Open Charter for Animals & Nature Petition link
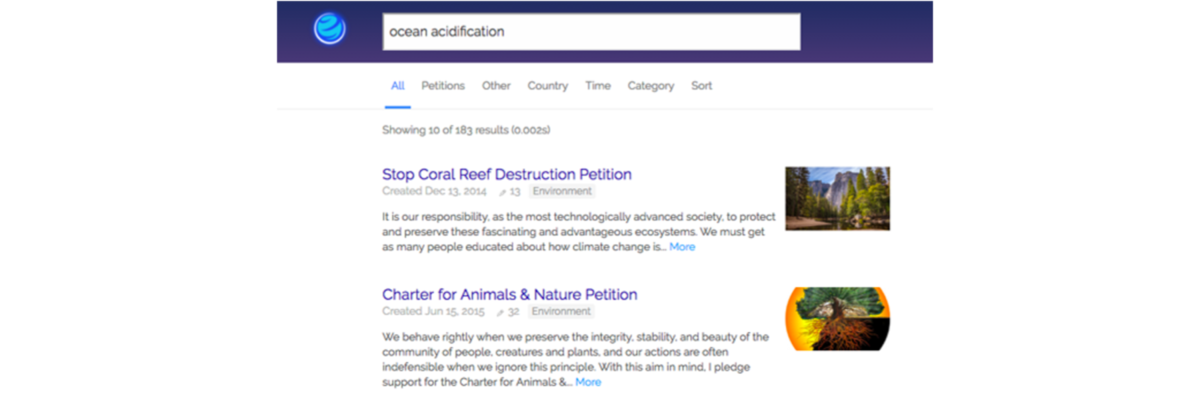 [x=510, y=294]
